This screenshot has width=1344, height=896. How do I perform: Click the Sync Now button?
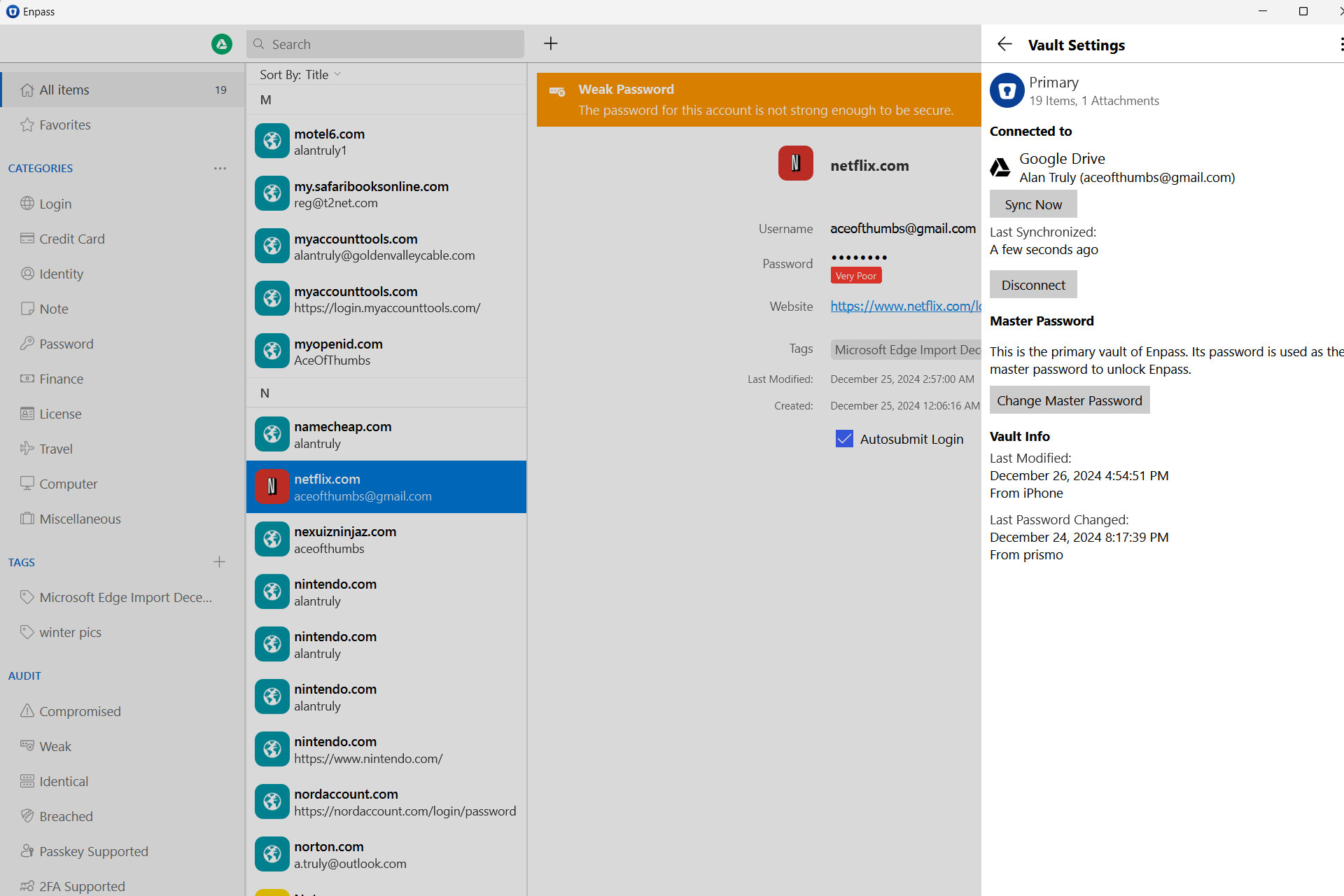coord(1032,204)
